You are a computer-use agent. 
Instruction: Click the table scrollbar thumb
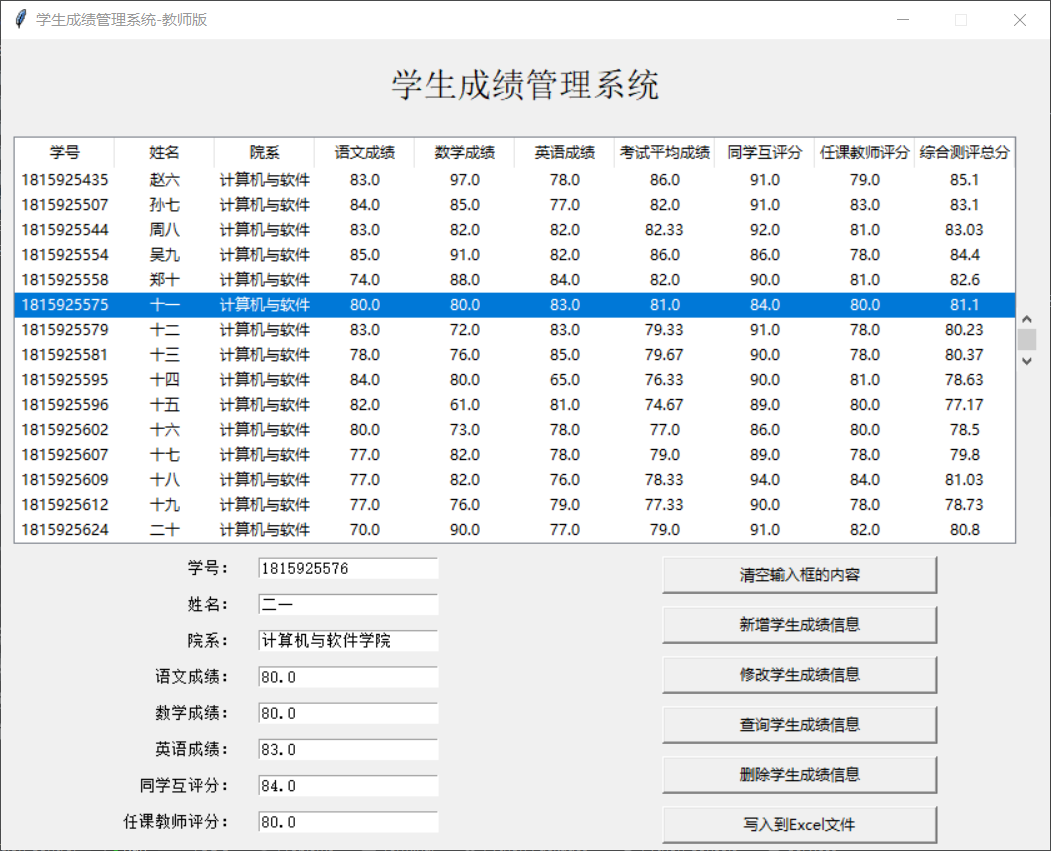point(1026,340)
